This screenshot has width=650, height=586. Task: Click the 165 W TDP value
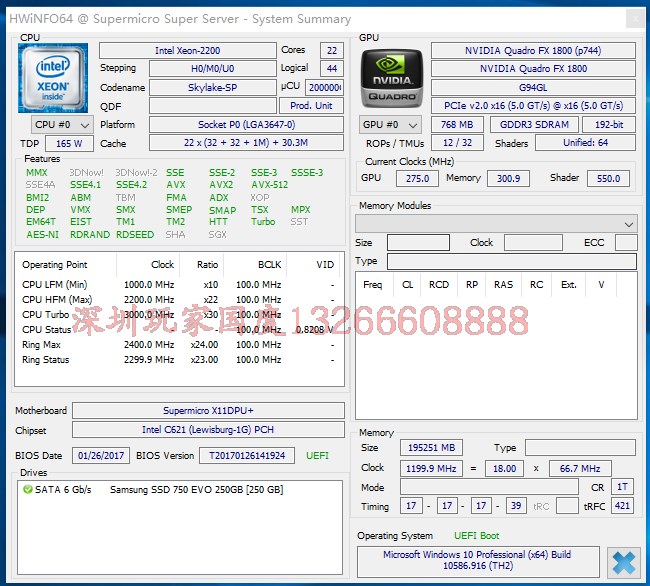69,143
